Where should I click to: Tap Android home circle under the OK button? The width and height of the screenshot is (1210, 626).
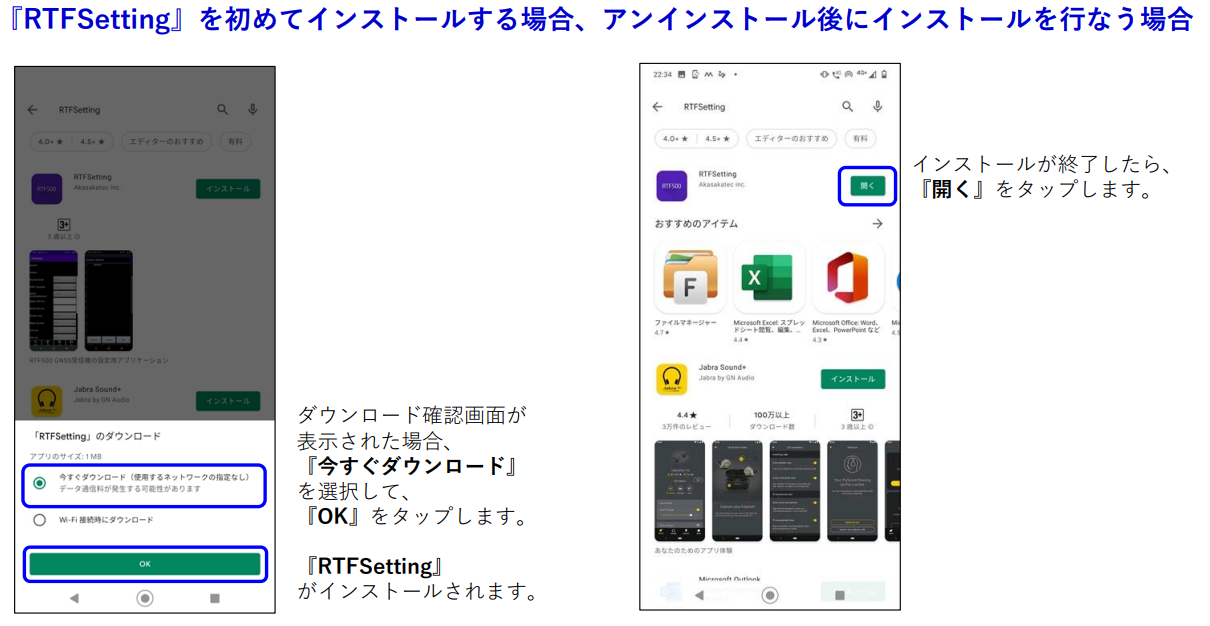pyautogui.click(x=145, y=598)
